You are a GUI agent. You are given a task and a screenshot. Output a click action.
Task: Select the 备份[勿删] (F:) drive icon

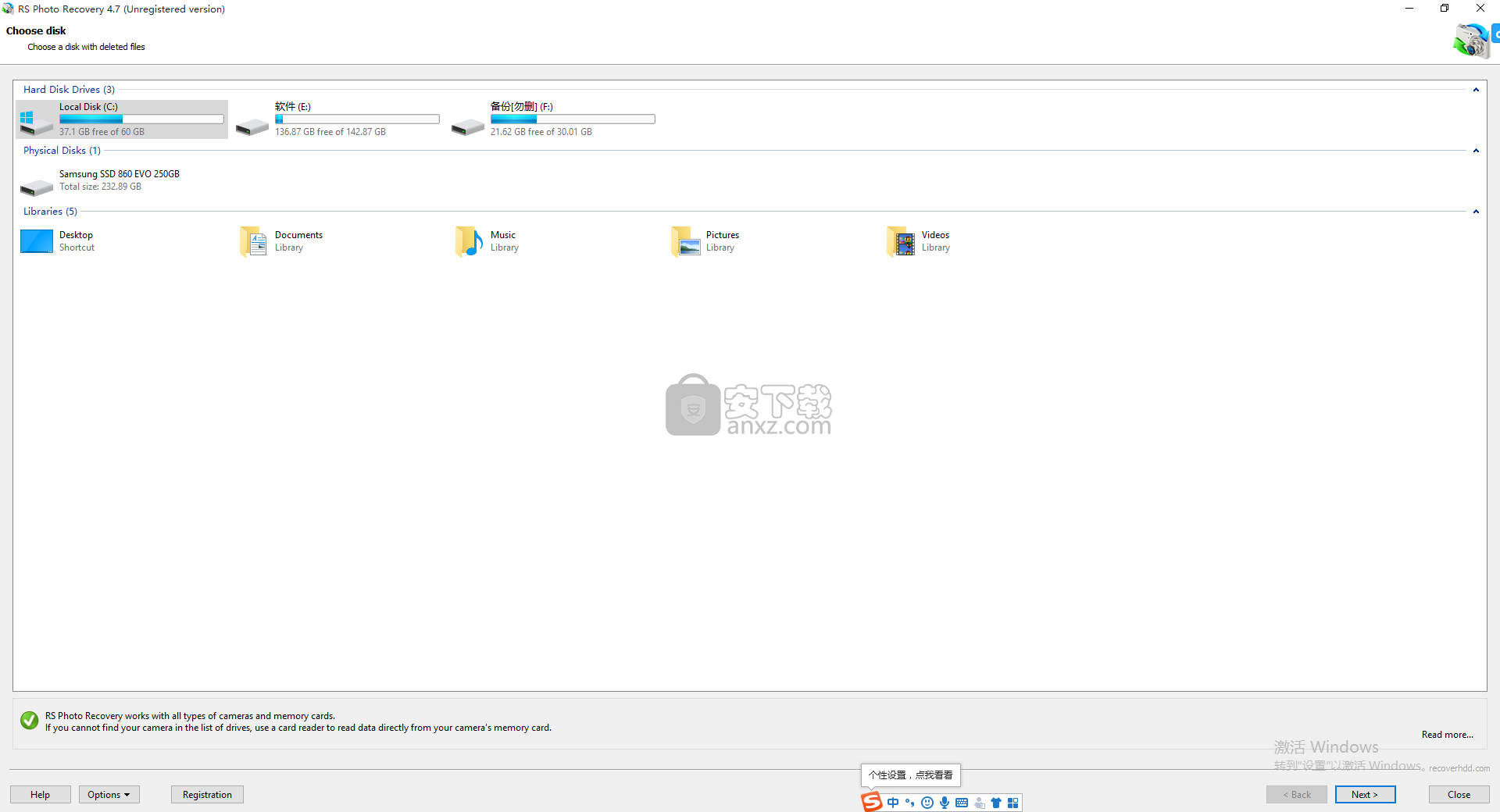click(468, 126)
